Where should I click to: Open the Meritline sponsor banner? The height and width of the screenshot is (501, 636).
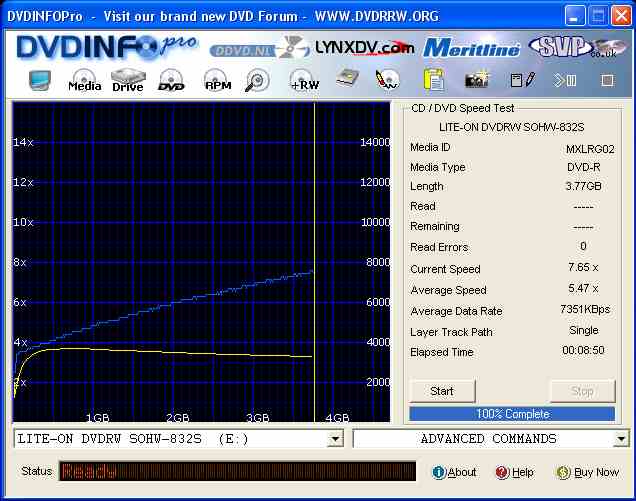471,48
